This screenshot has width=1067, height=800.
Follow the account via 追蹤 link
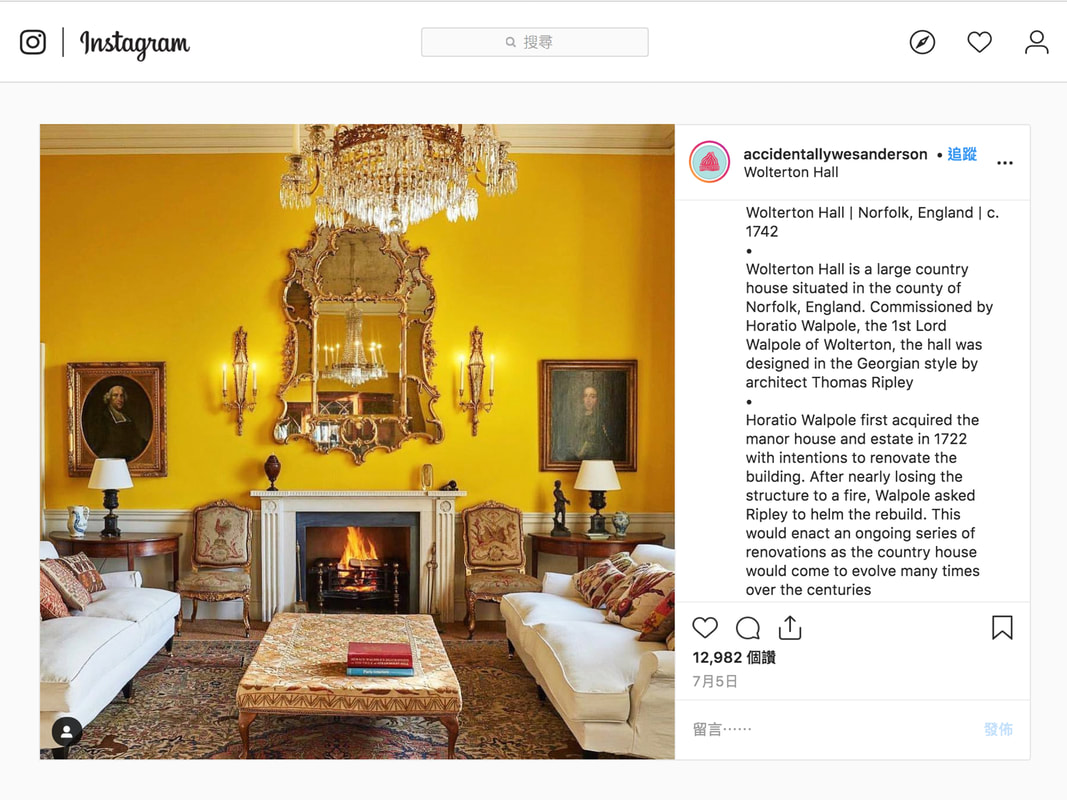(x=962, y=154)
